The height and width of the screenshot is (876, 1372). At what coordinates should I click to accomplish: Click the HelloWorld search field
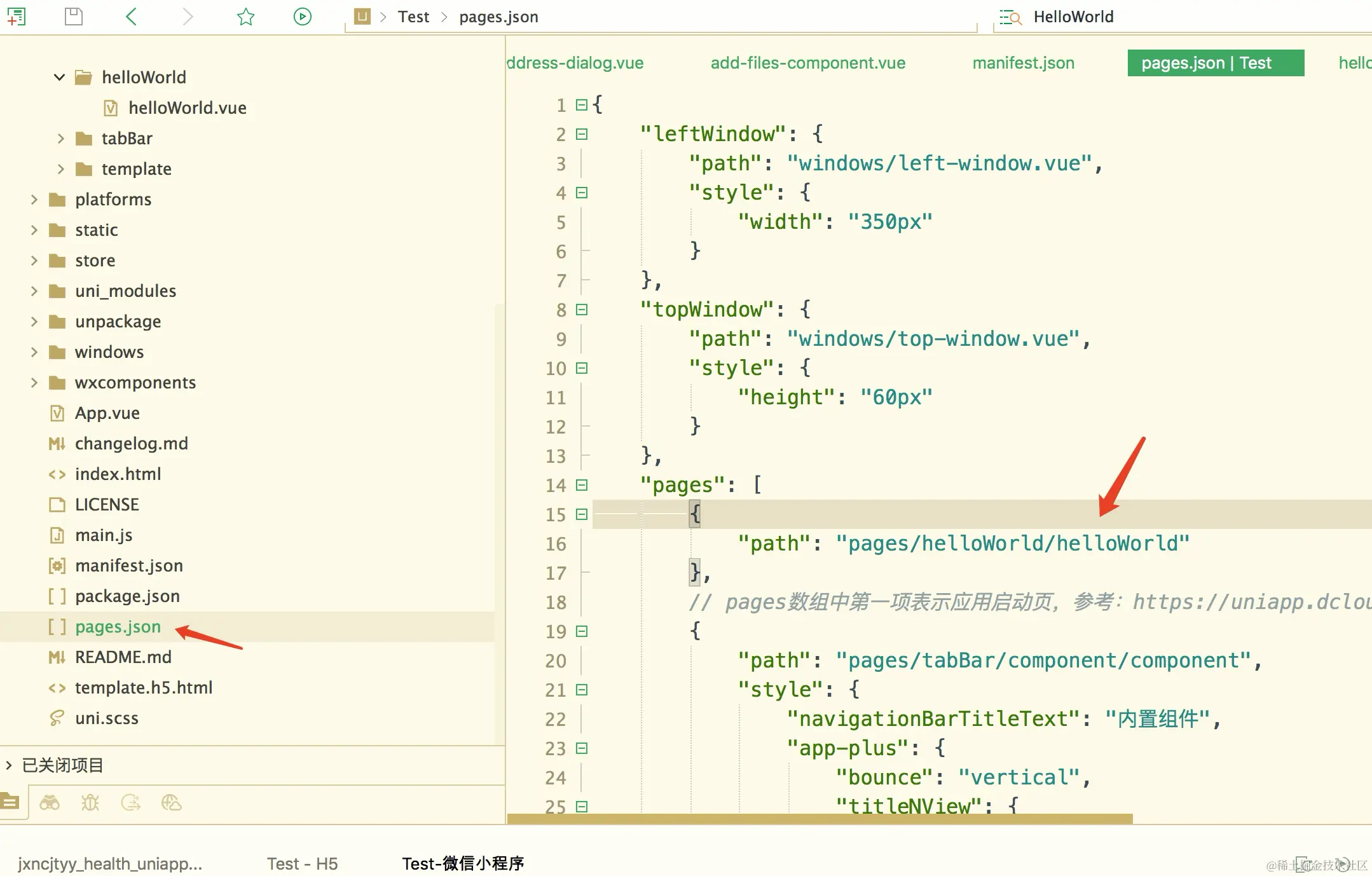coord(1183,17)
